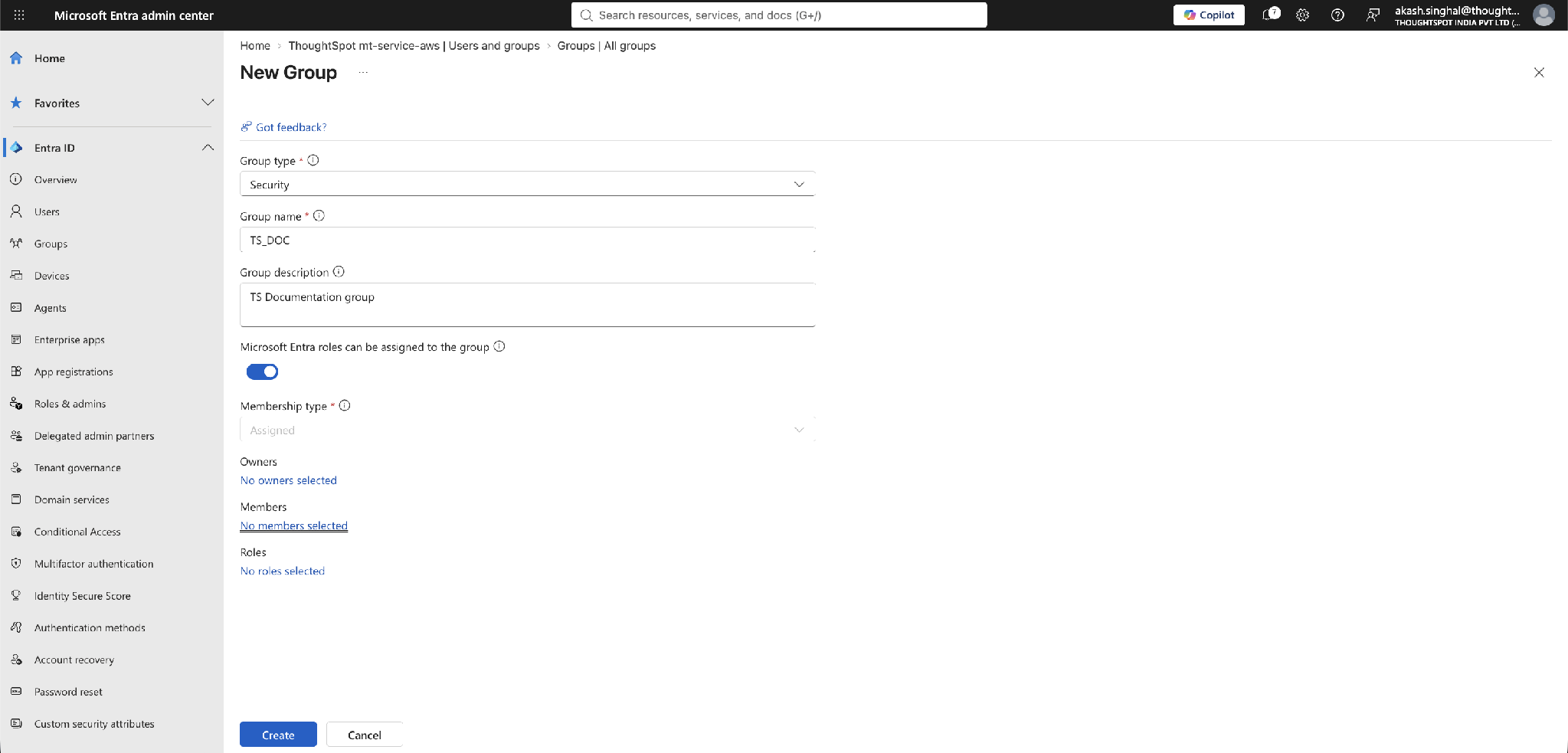Open Groups | All groups breadcrumb
This screenshot has height=753, width=1568.
click(607, 46)
